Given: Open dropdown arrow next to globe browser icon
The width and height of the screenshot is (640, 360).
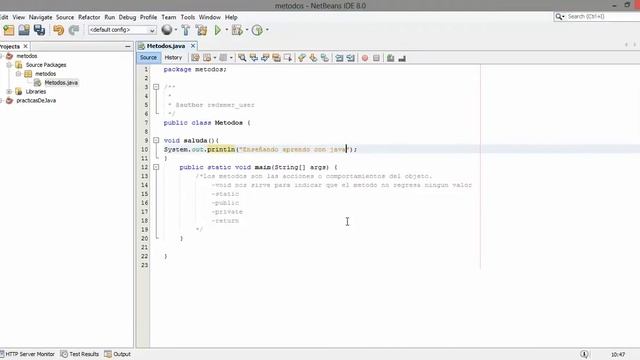Looking at the screenshot, I should coord(176,30).
